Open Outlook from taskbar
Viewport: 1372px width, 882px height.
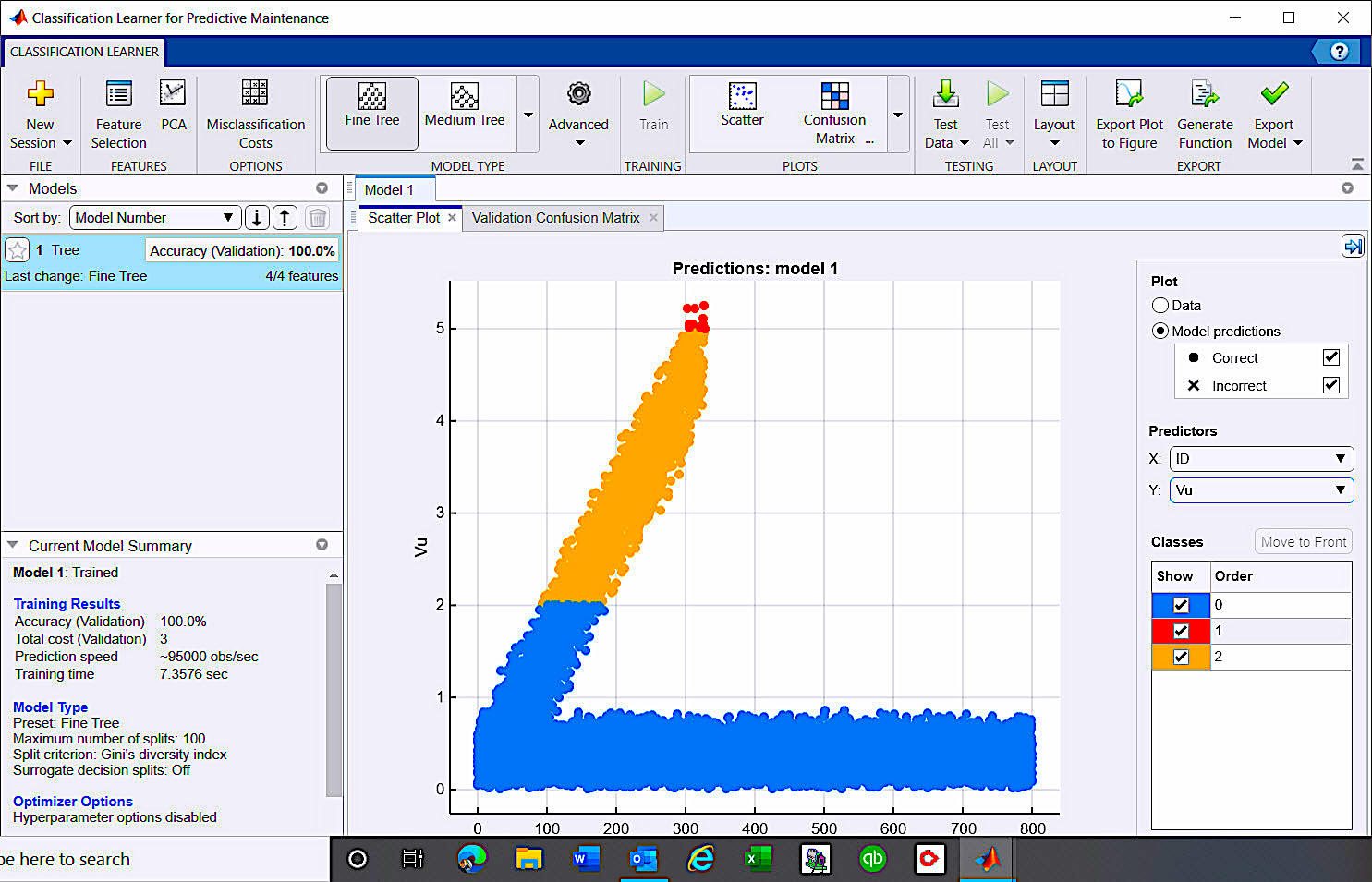(643, 859)
